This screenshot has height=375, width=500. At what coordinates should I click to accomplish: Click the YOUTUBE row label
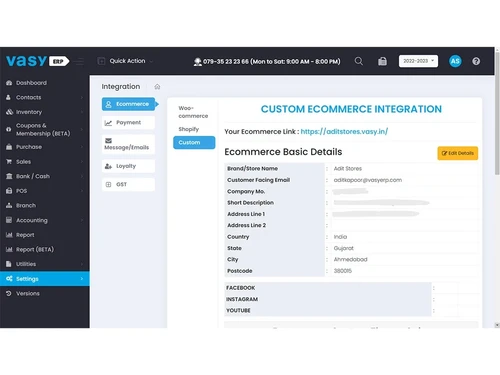238,310
